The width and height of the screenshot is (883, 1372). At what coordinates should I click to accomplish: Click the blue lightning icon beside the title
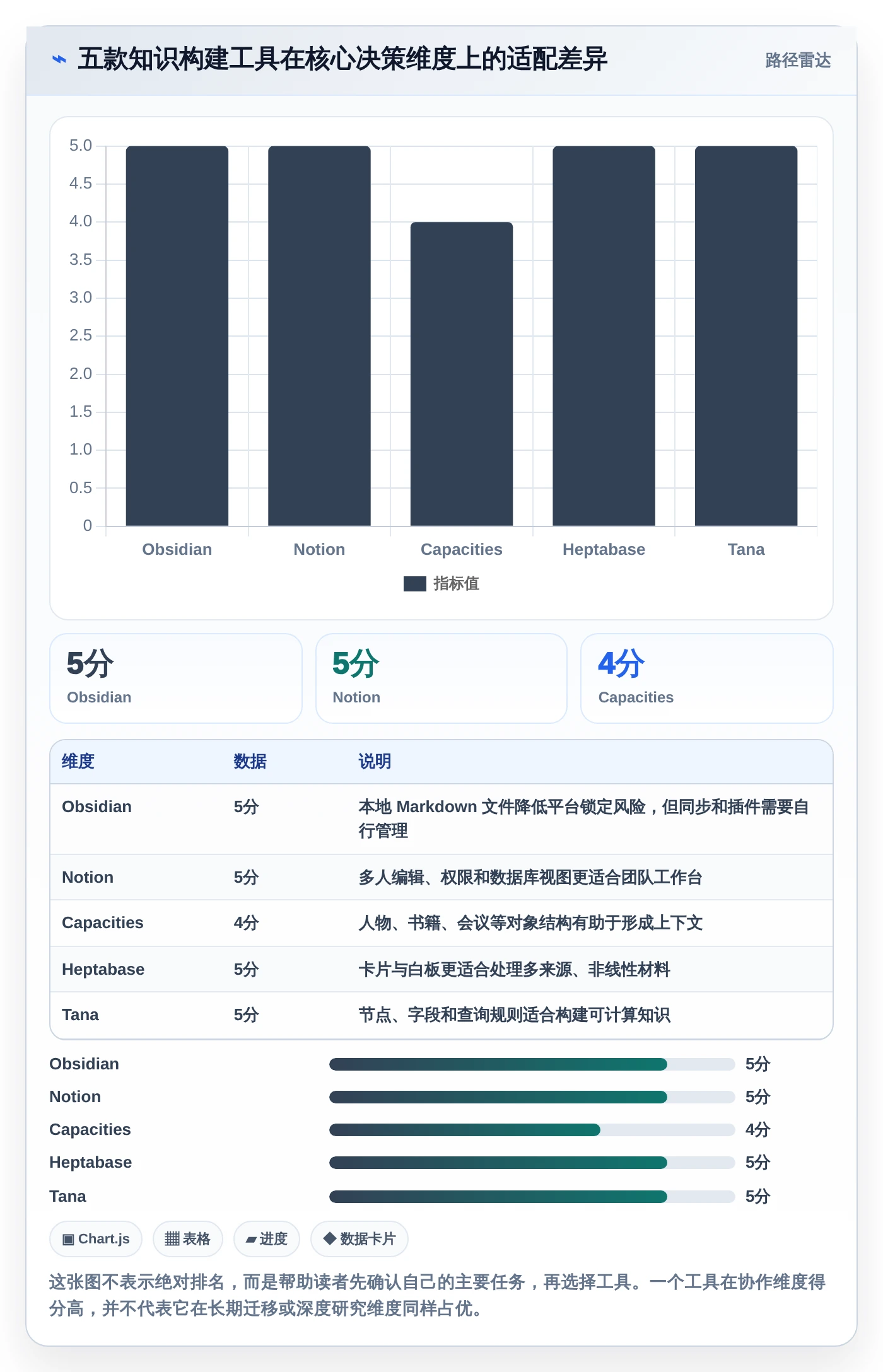pyautogui.click(x=59, y=59)
